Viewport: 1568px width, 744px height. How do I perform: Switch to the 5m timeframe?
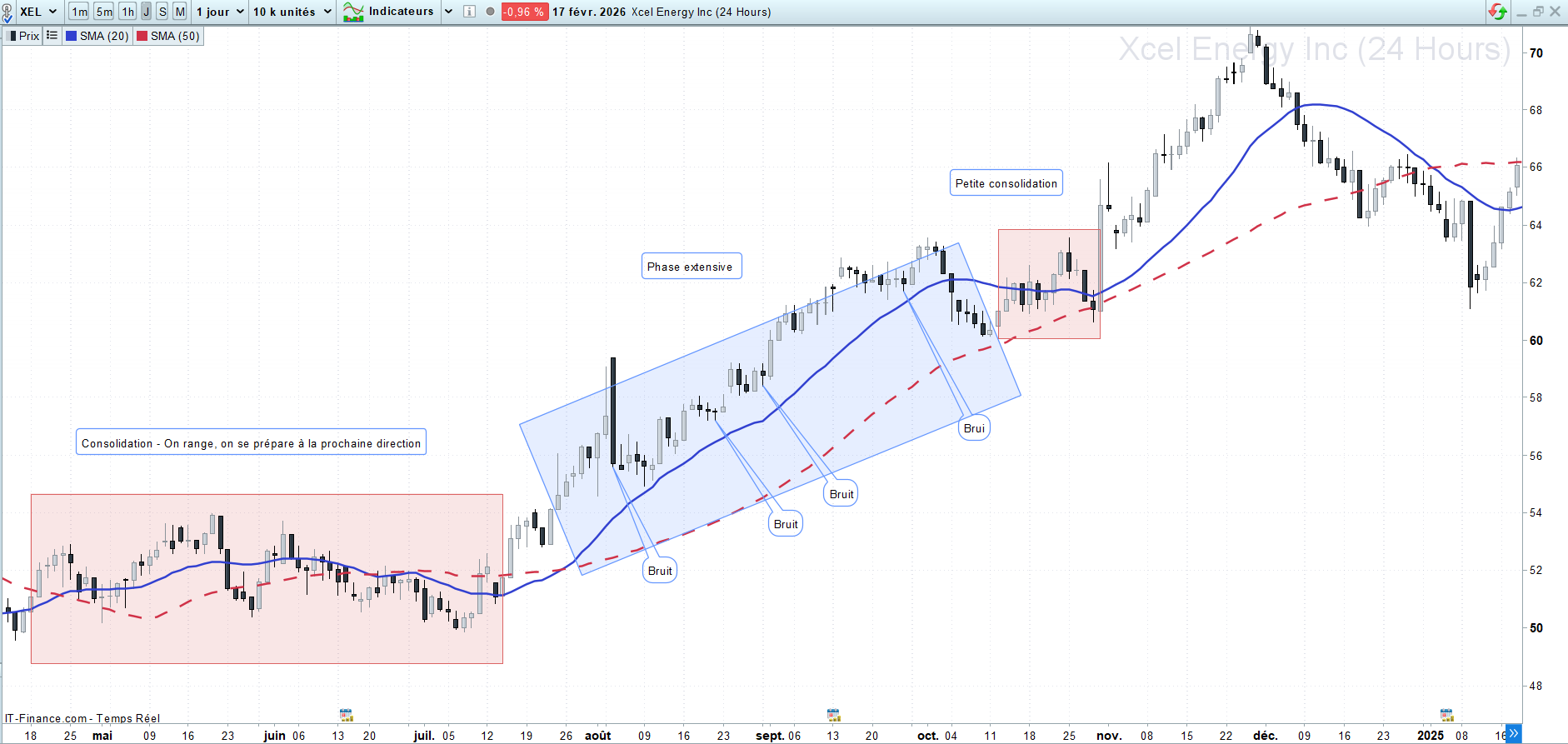pos(104,12)
